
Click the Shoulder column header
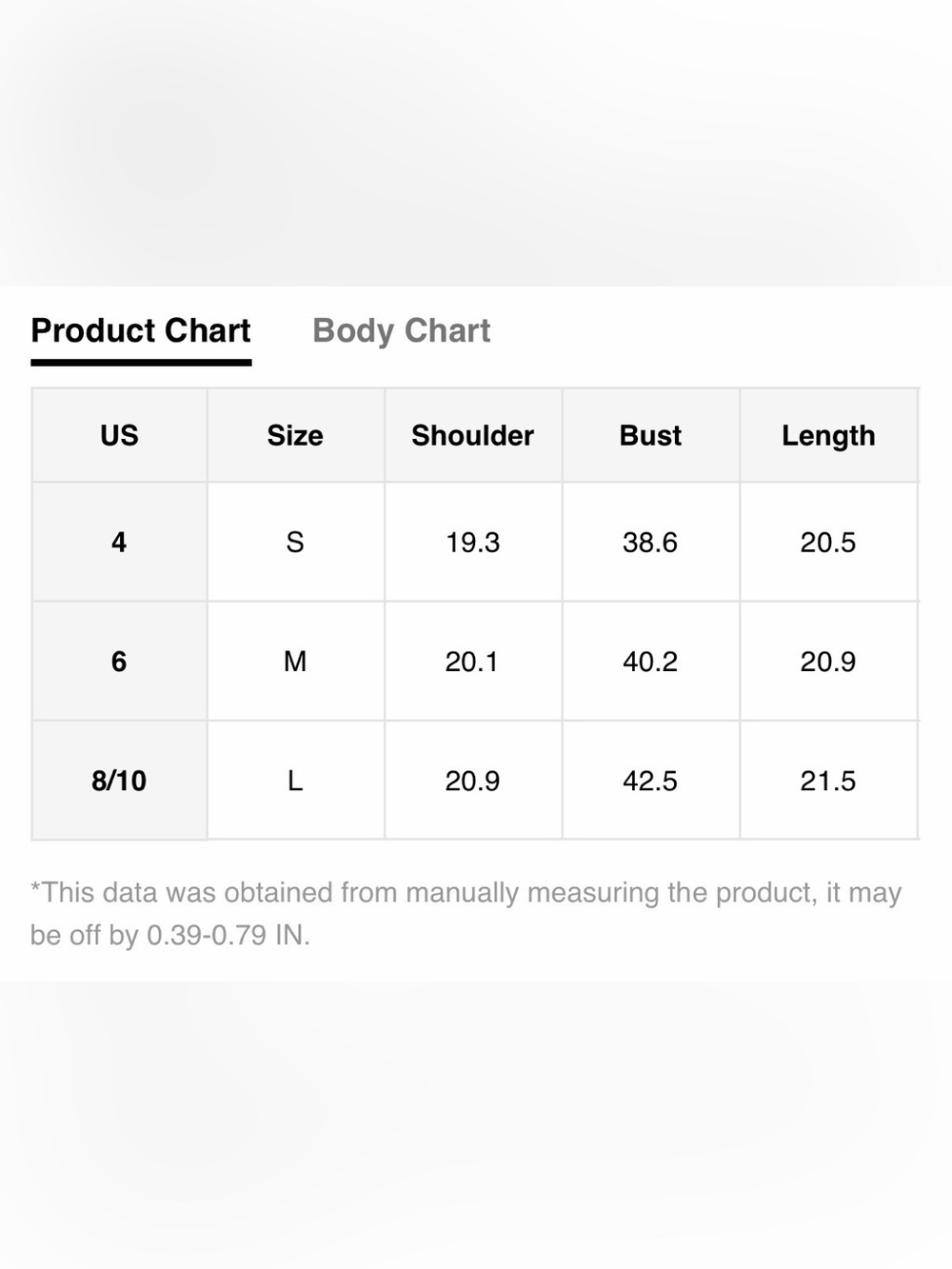(x=472, y=435)
